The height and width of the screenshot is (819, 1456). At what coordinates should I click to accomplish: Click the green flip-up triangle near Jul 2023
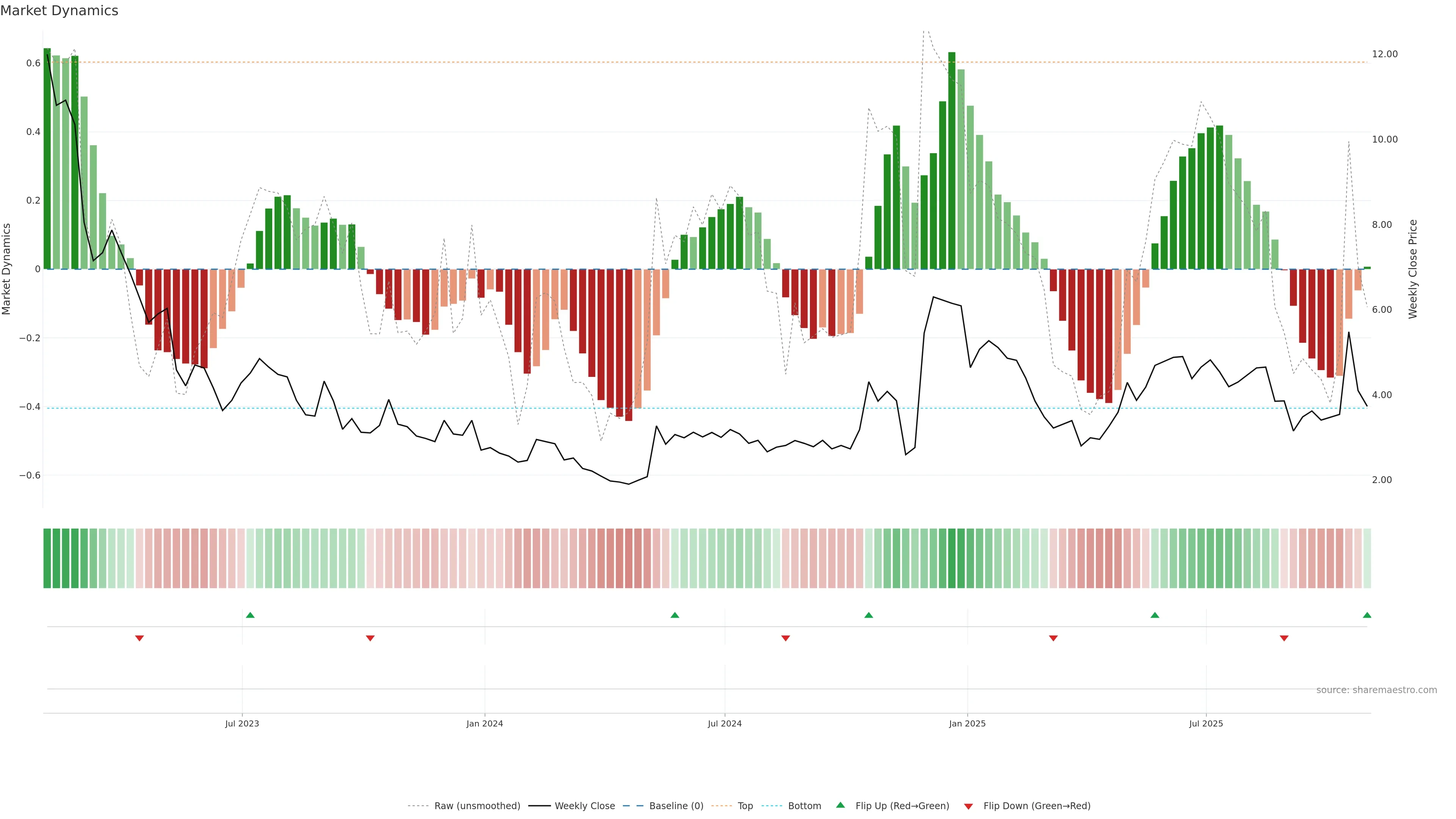250,615
